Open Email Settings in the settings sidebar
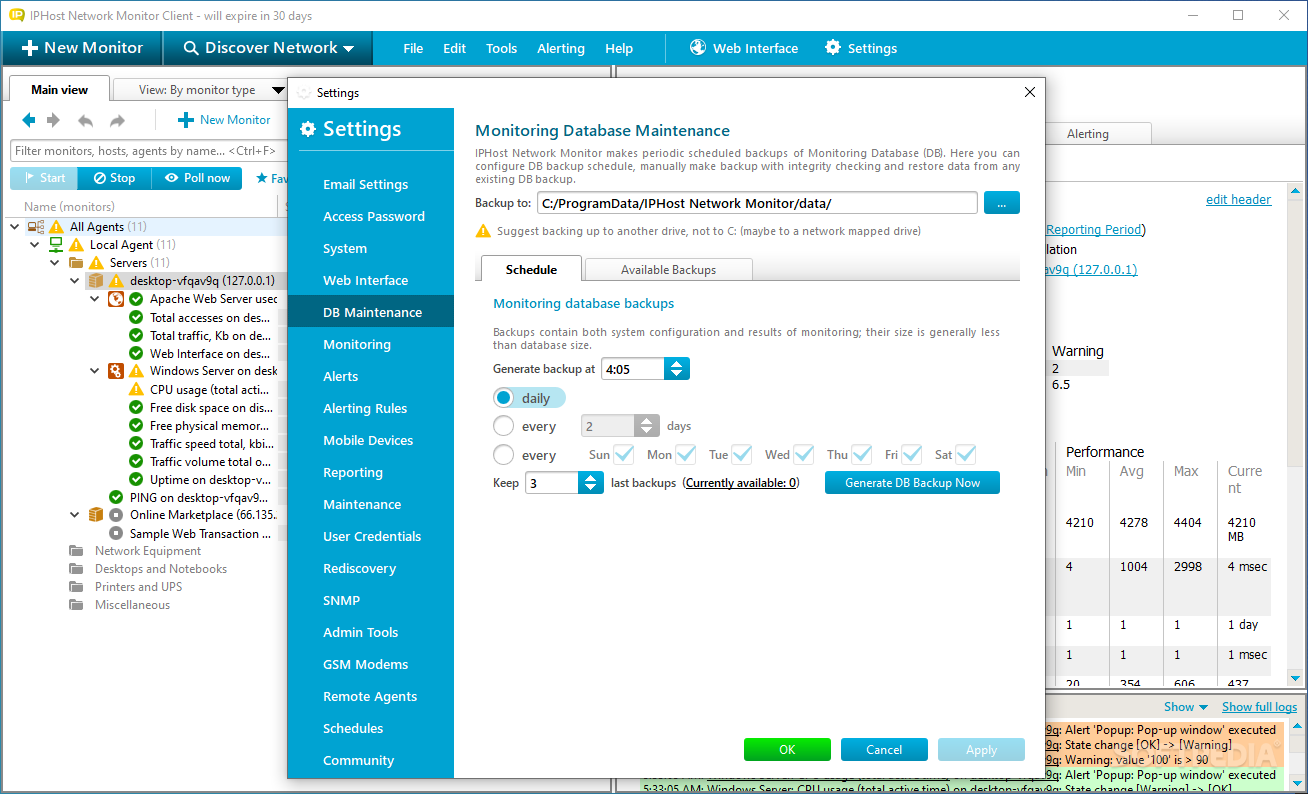Viewport: 1308px width, 794px height. click(x=366, y=184)
